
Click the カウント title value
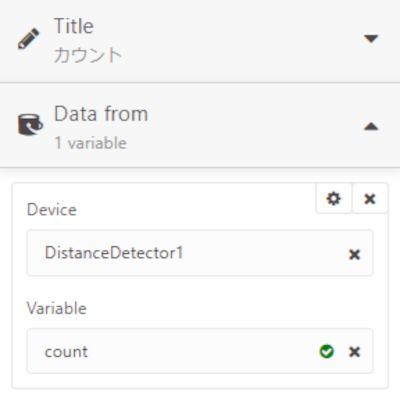[x=88, y=55]
